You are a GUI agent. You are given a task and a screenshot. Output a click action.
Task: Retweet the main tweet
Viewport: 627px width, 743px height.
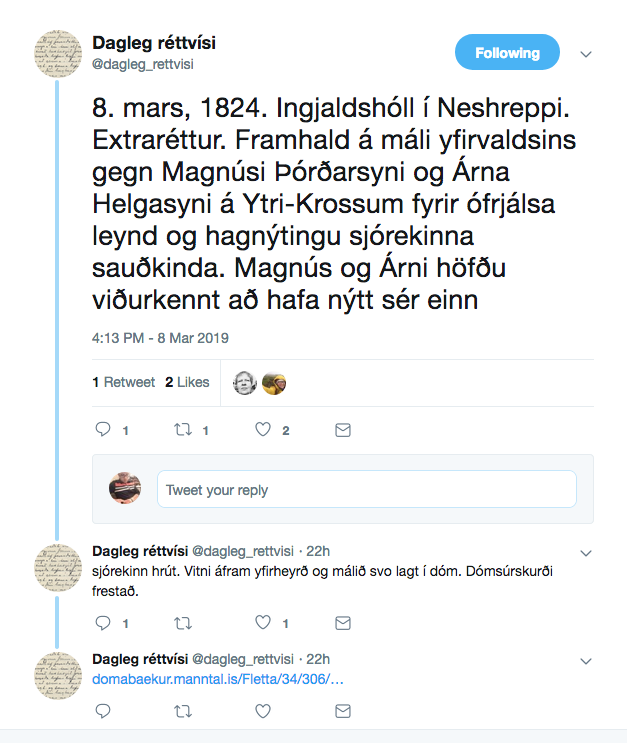tap(182, 430)
